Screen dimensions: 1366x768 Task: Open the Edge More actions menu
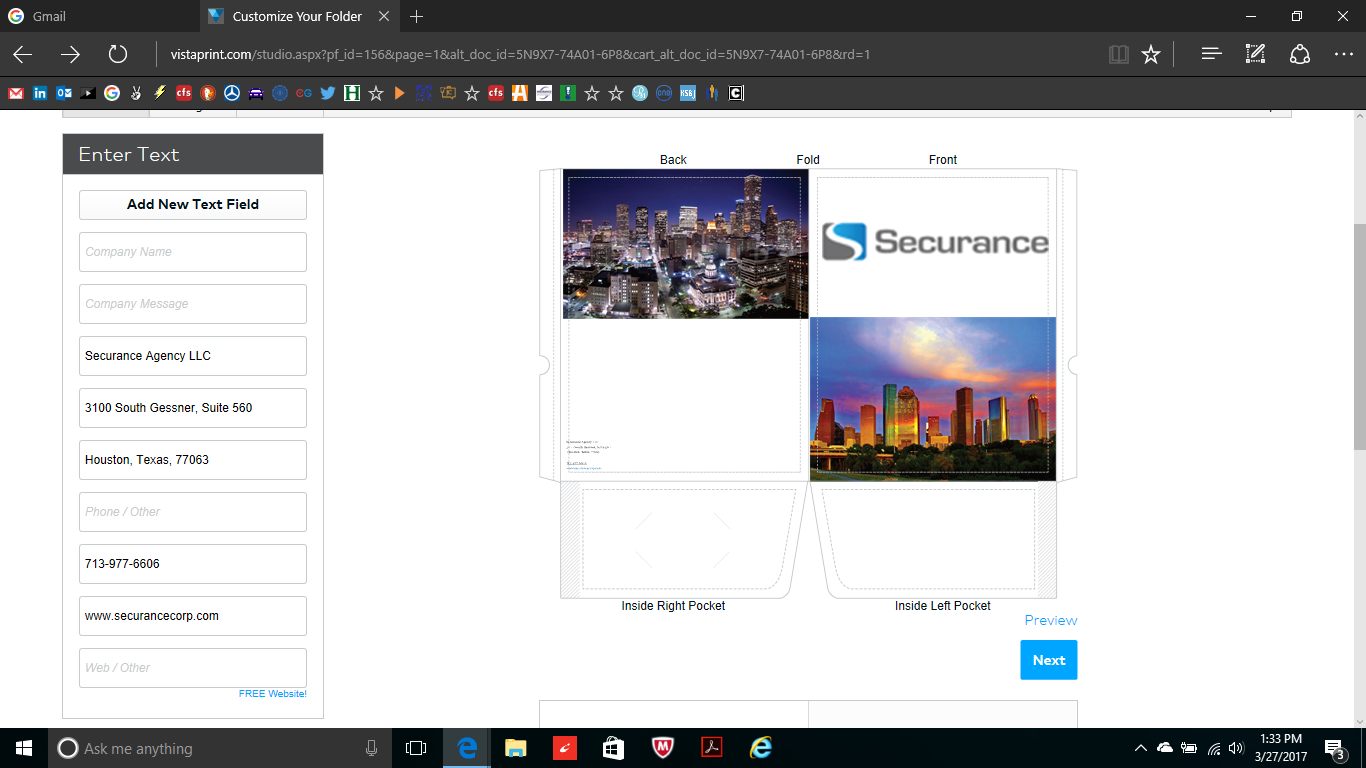click(x=1343, y=54)
